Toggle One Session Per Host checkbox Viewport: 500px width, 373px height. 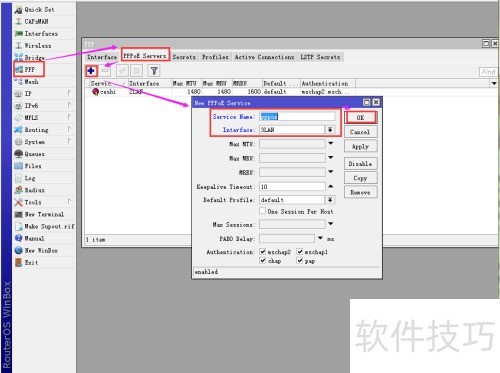263,211
